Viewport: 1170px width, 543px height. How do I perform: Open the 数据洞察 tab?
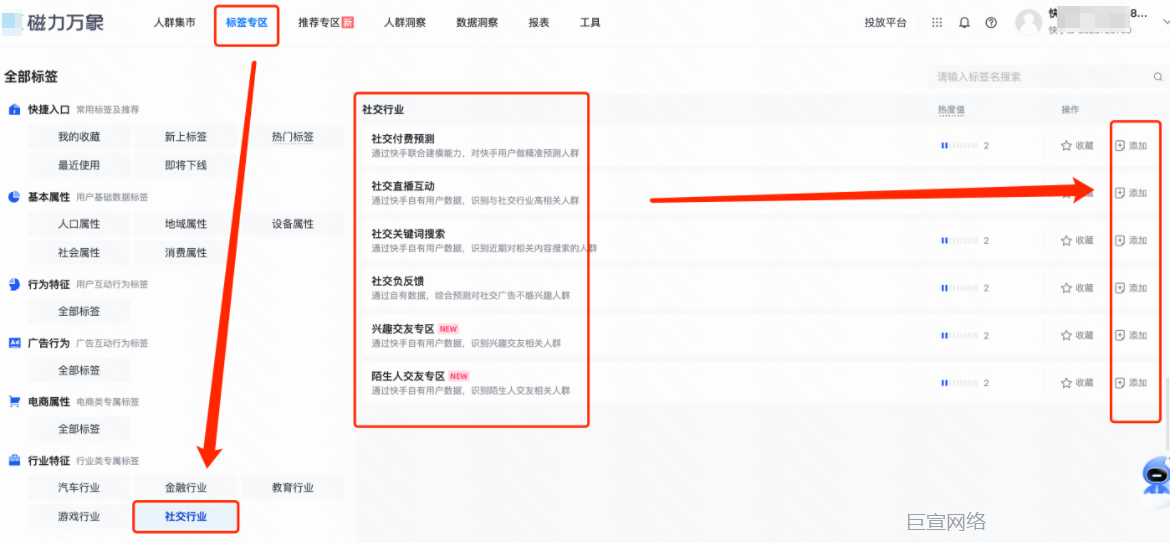pyautogui.click(x=477, y=23)
